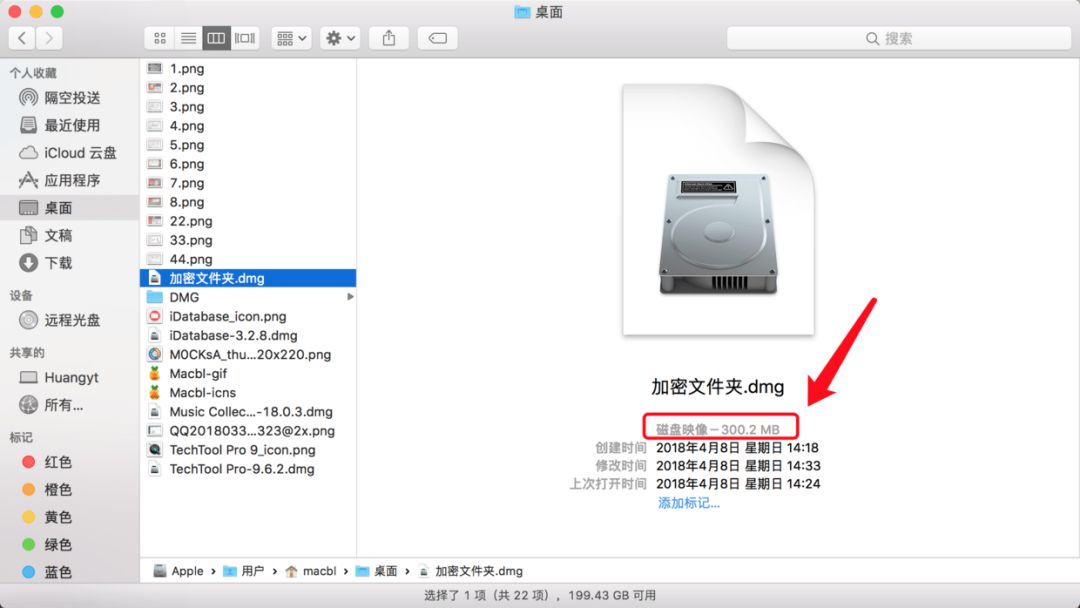Click the 添加标记… link
1080x608 pixels.
tap(688, 503)
